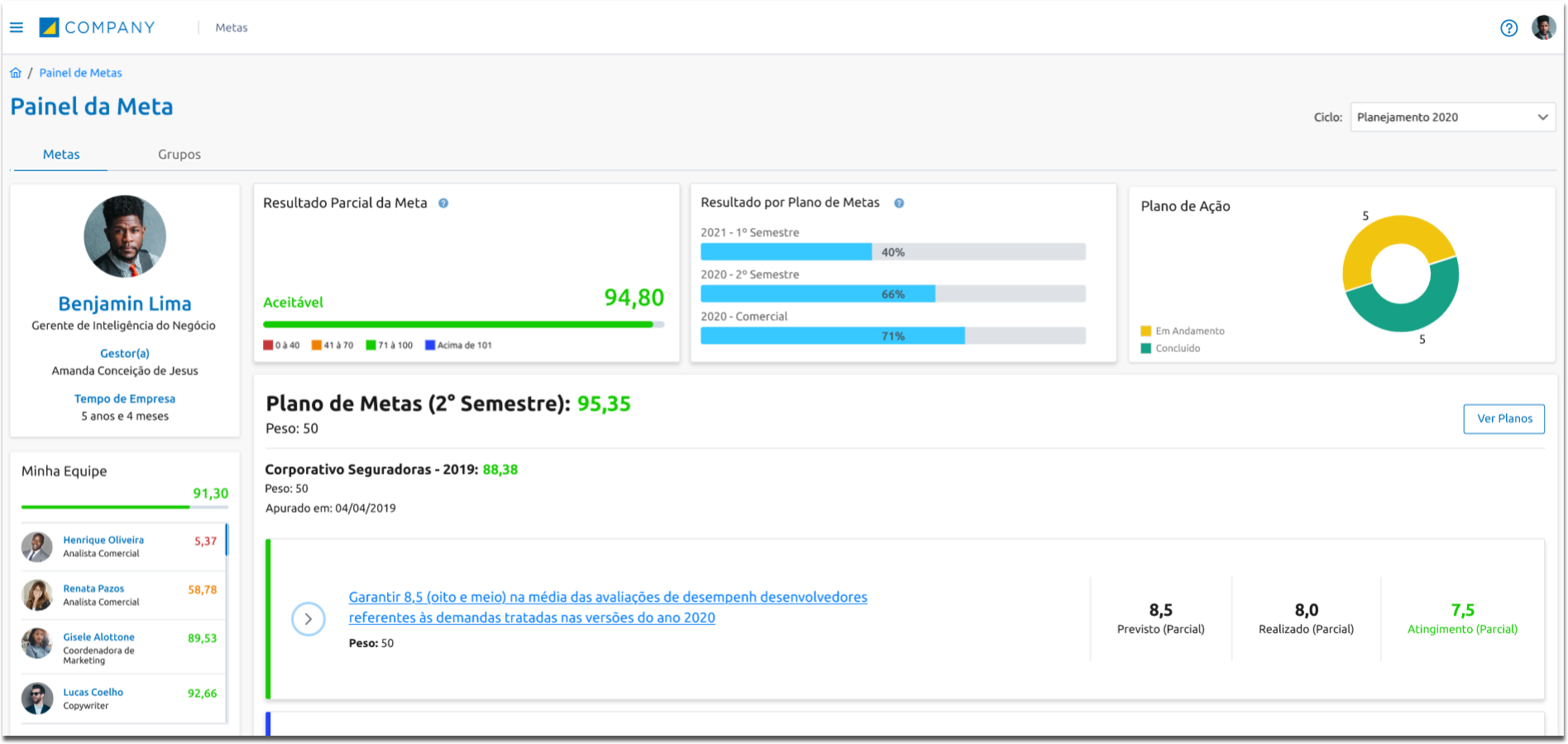The height and width of the screenshot is (744, 1568).
Task: Click the Em Andamento yellow legend swatch
Action: [x=1146, y=331]
